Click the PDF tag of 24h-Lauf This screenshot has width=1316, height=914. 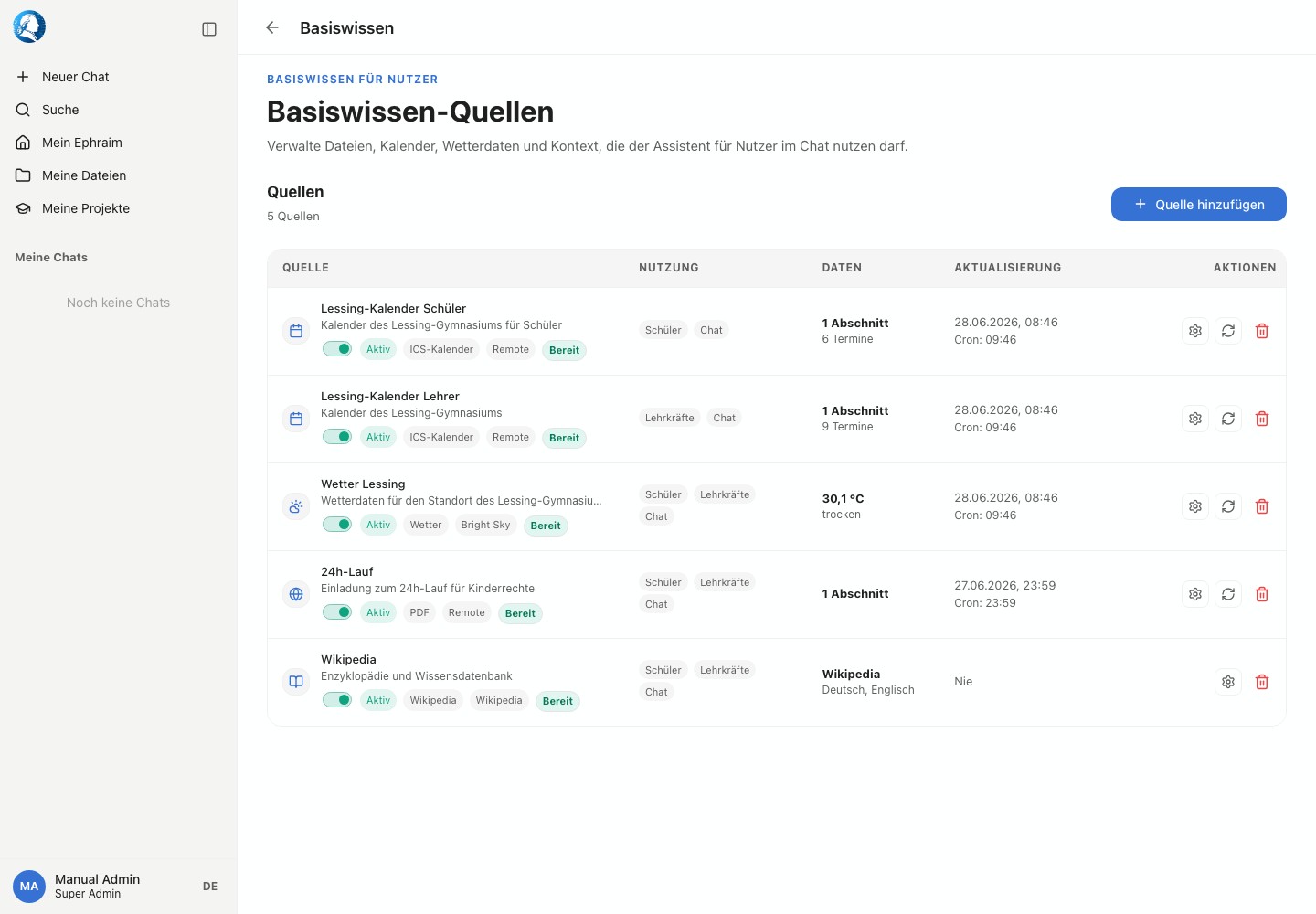[419, 612]
